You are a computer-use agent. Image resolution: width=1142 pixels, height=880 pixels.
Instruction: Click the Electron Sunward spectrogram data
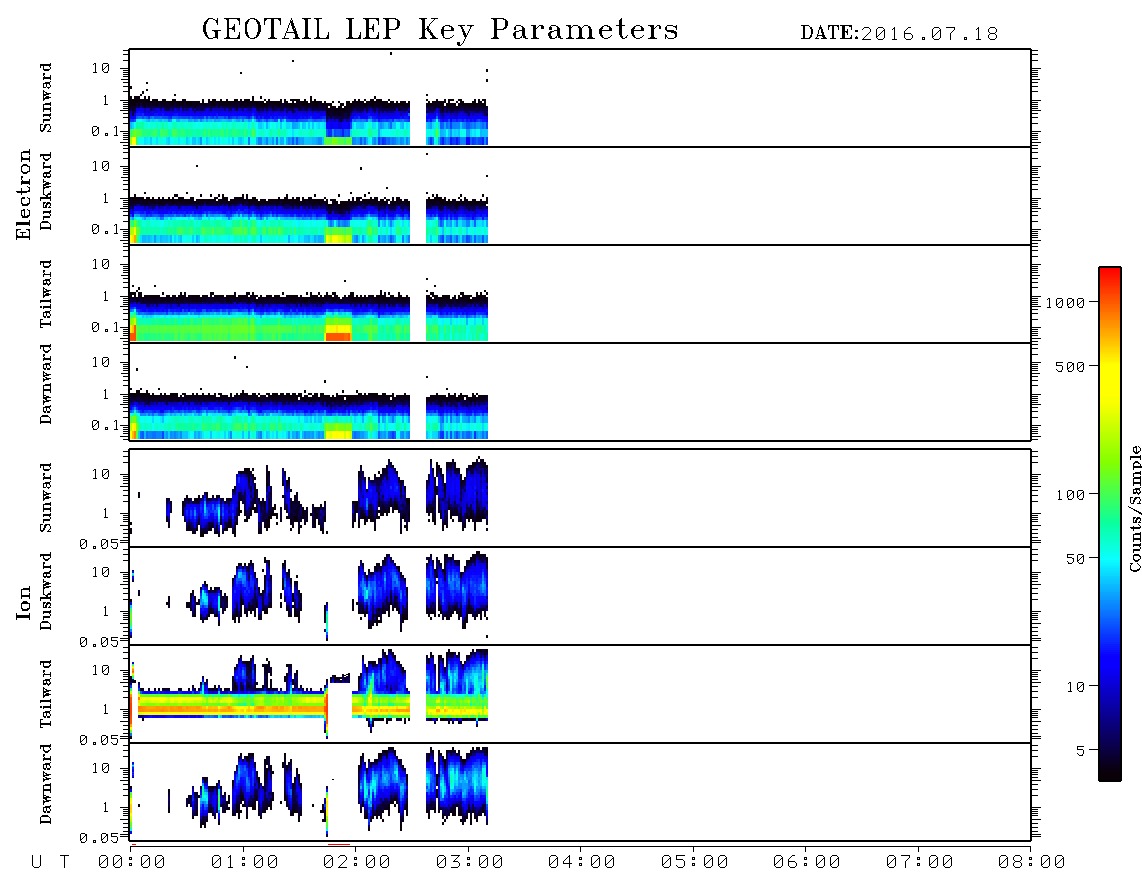308,121
